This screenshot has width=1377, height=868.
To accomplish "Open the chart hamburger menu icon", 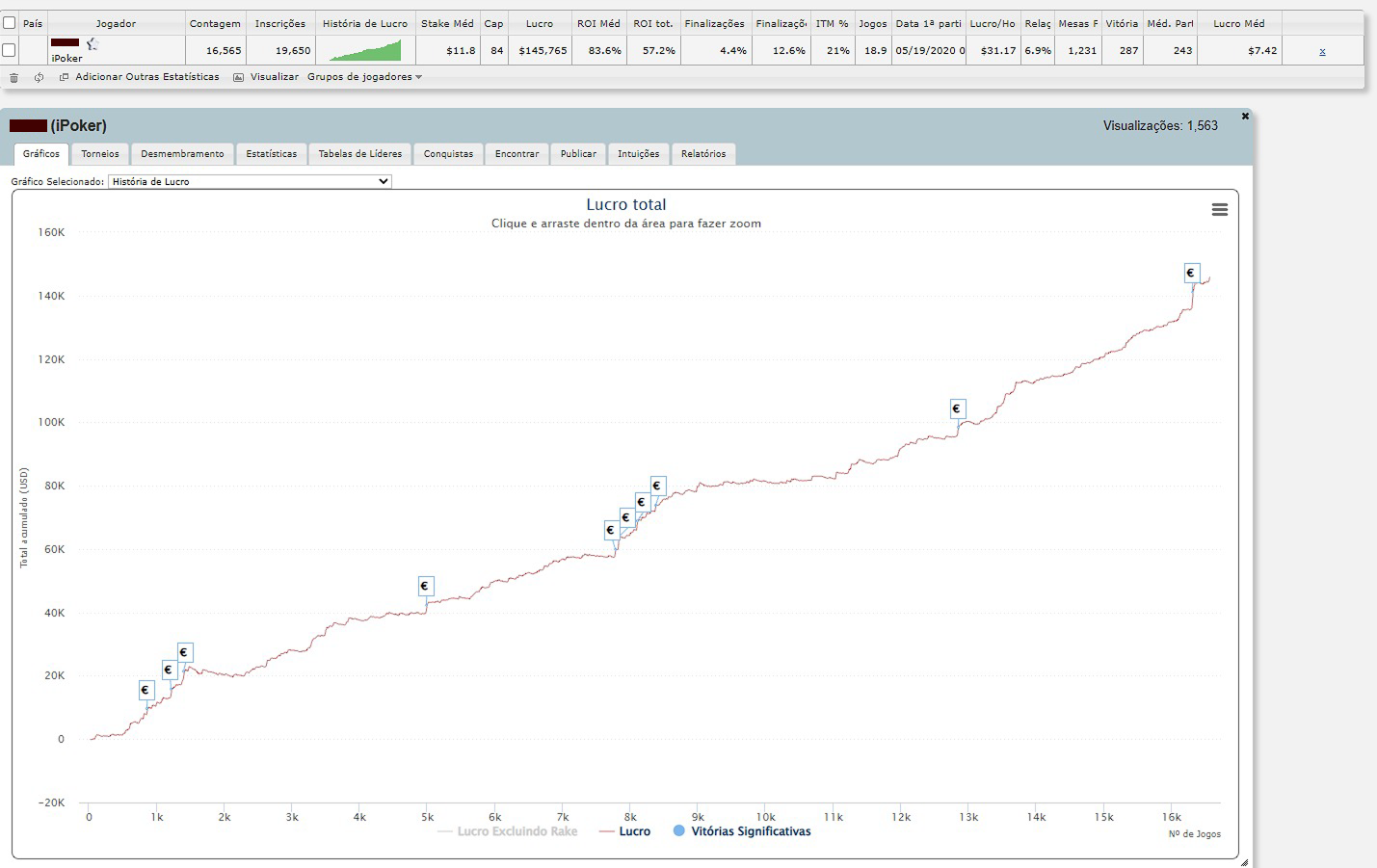I will pyautogui.click(x=1219, y=210).
